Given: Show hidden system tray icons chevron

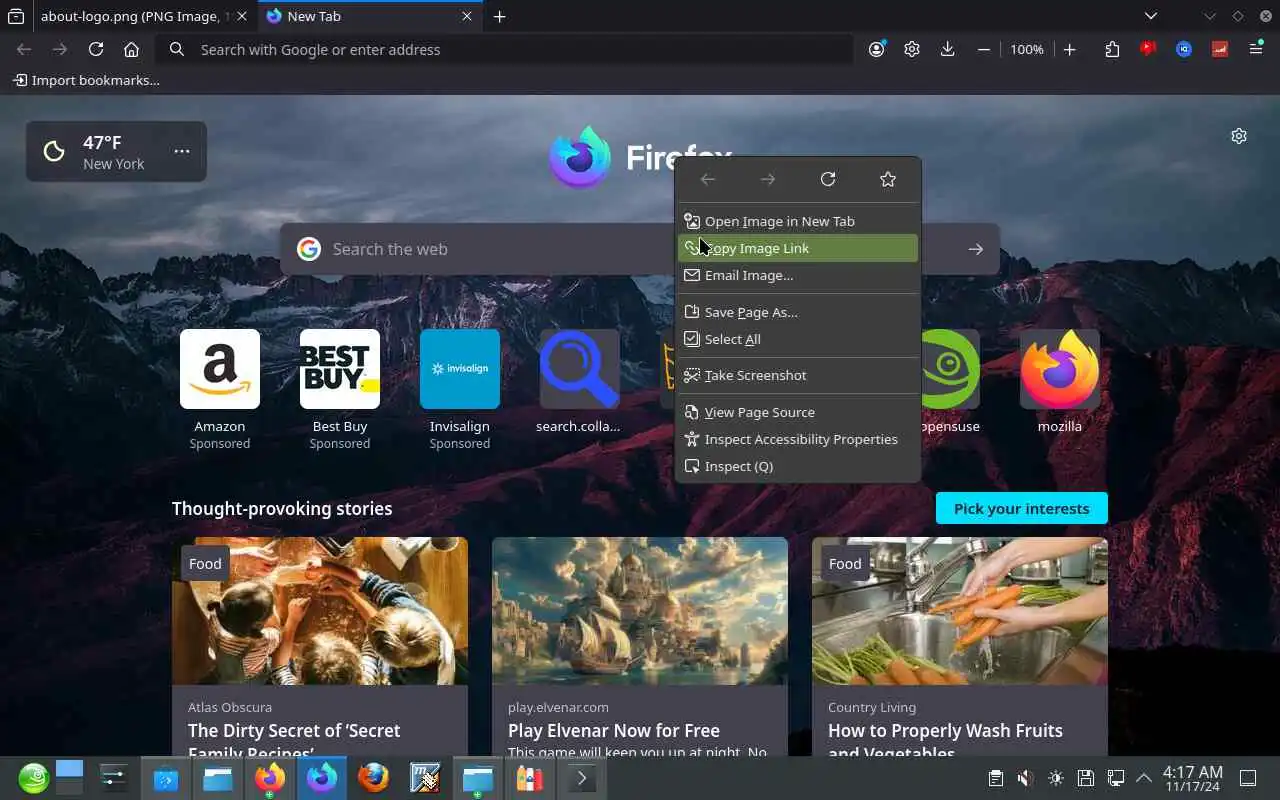Looking at the screenshot, I should pos(1144,778).
